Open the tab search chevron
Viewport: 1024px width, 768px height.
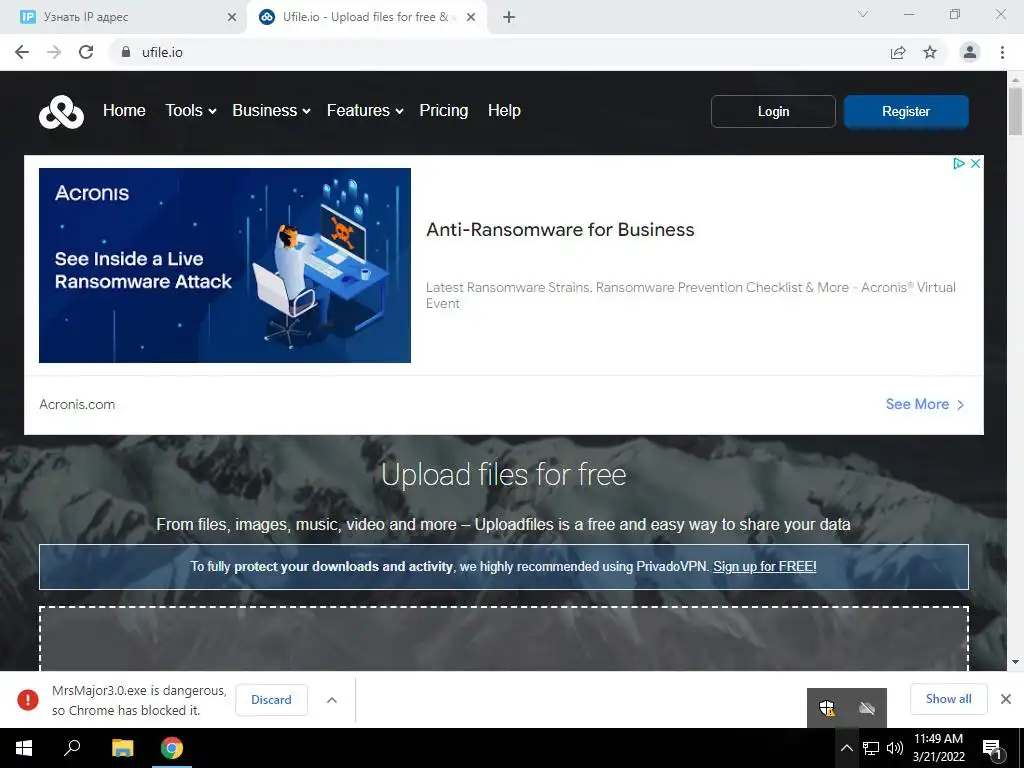[863, 14]
